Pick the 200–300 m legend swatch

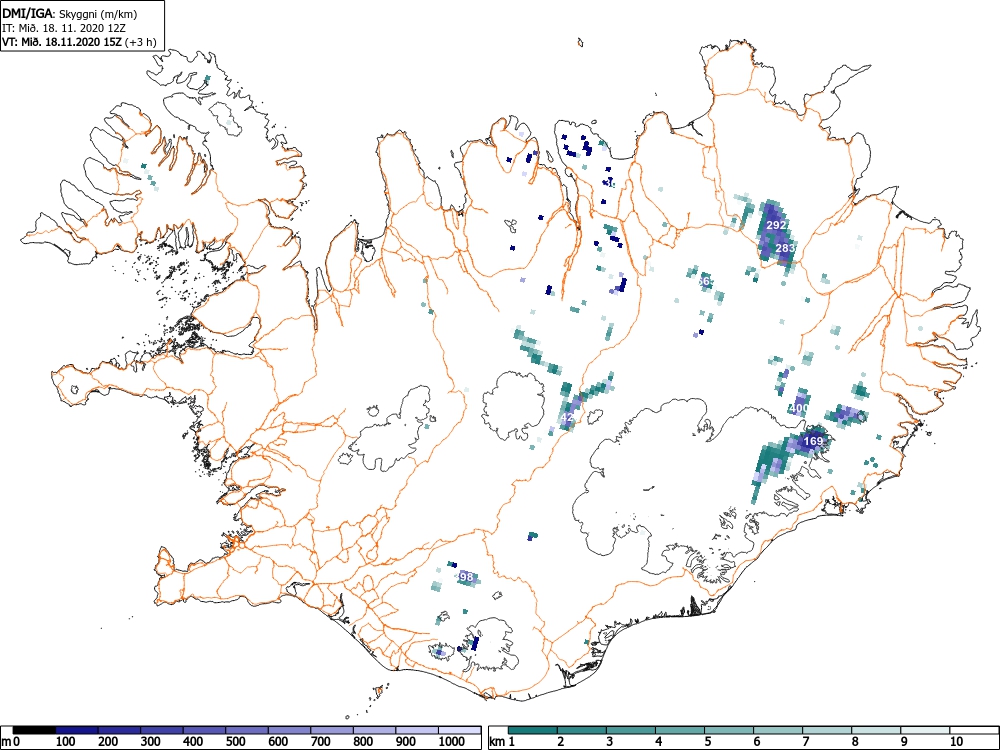tap(119, 730)
